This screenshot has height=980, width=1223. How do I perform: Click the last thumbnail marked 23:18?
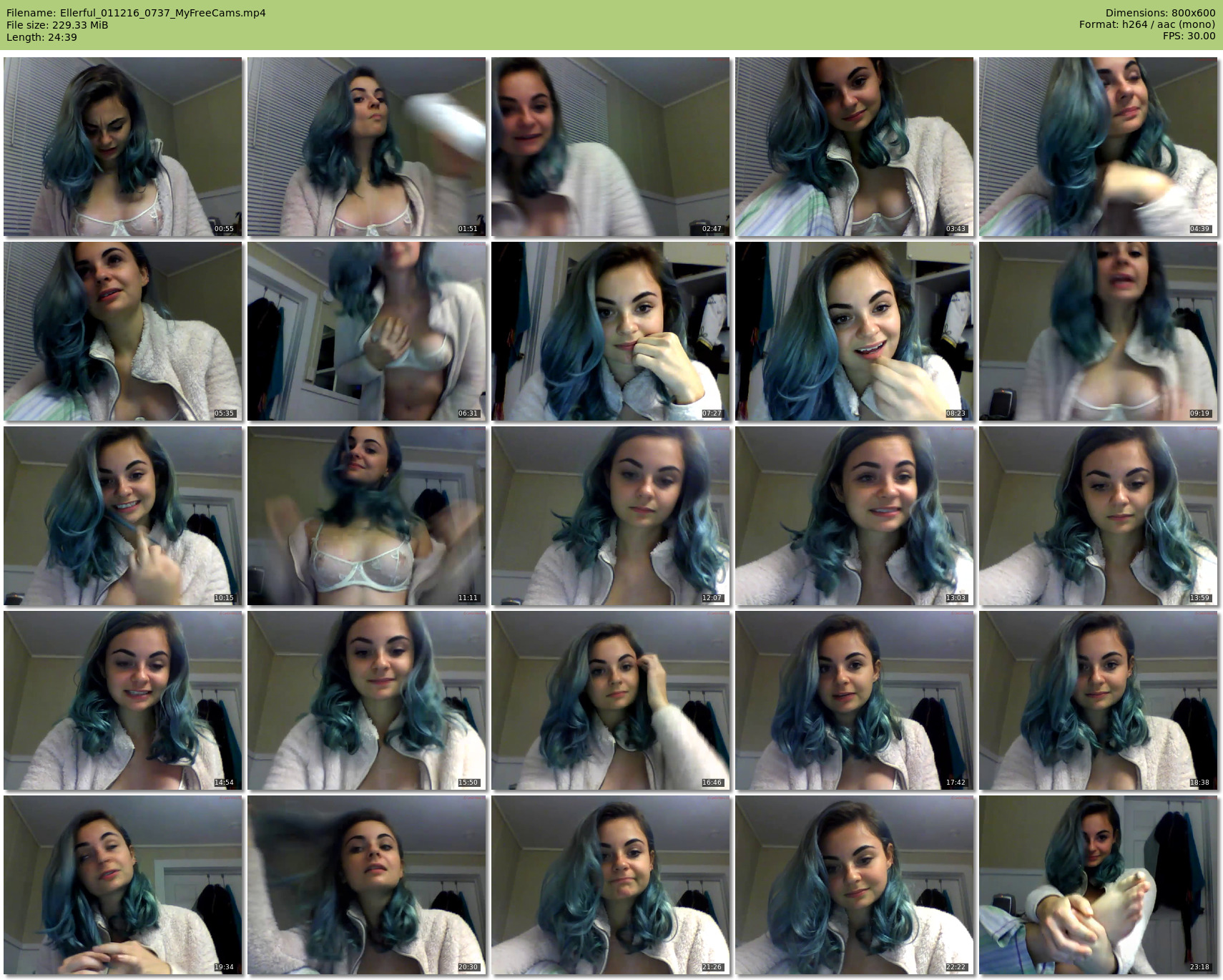pos(1099,885)
